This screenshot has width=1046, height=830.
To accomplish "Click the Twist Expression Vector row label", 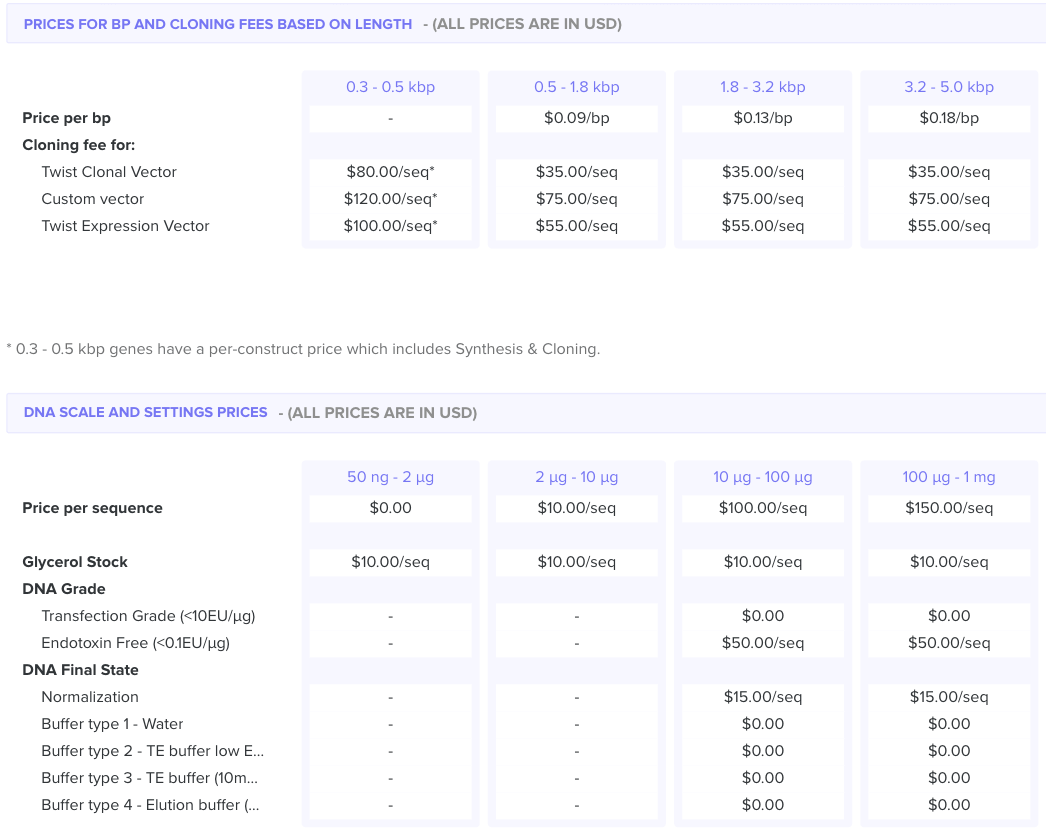I will click(x=125, y=226).
